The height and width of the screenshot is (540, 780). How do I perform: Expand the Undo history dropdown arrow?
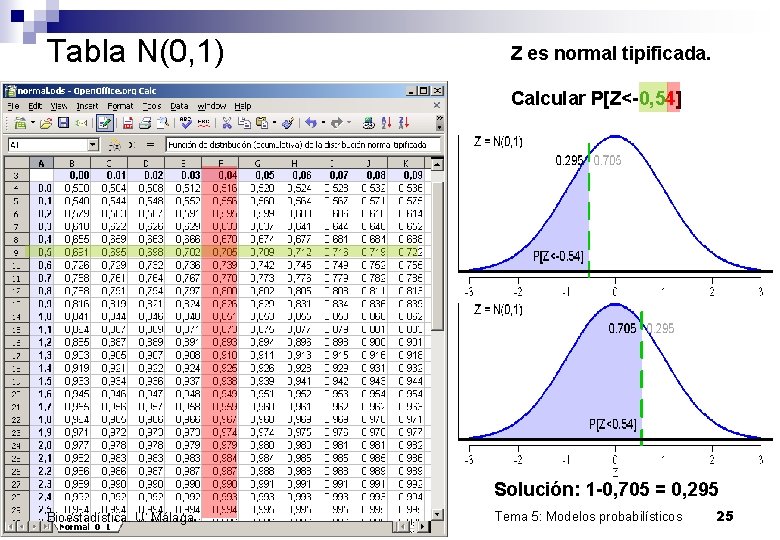[x=323, y=123]
